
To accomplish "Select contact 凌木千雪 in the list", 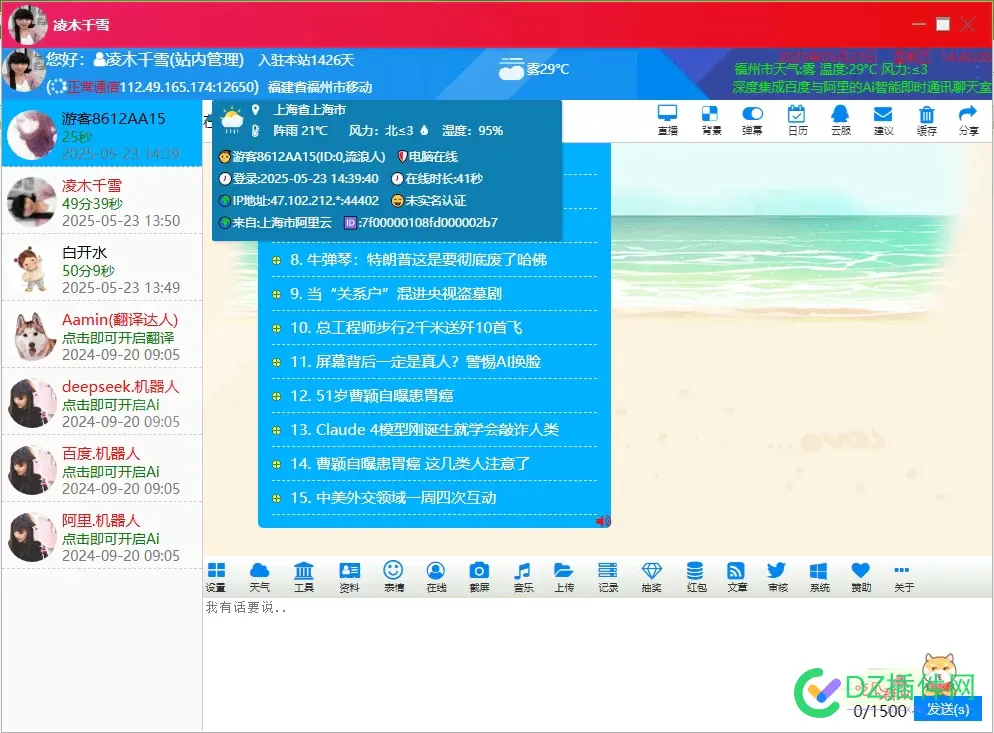I will click(x=101, y=202).
